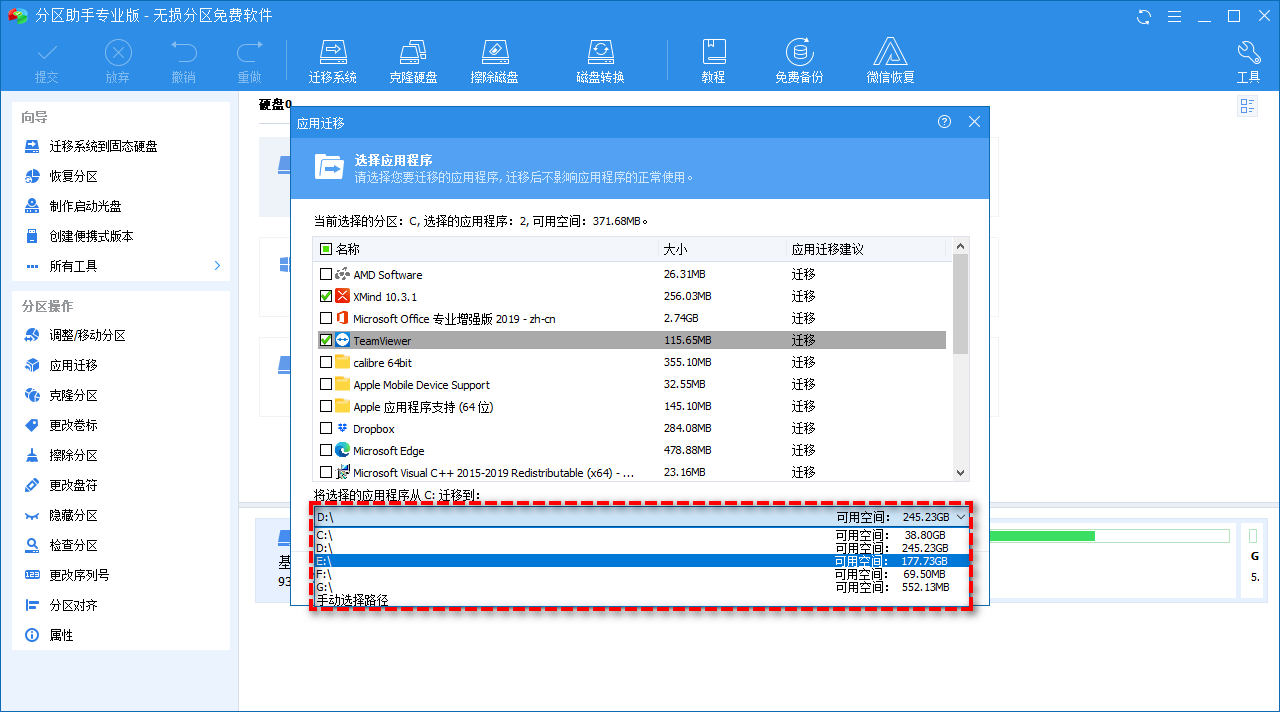Select 调整/移动分区 in the sidebar

[87, 336]
